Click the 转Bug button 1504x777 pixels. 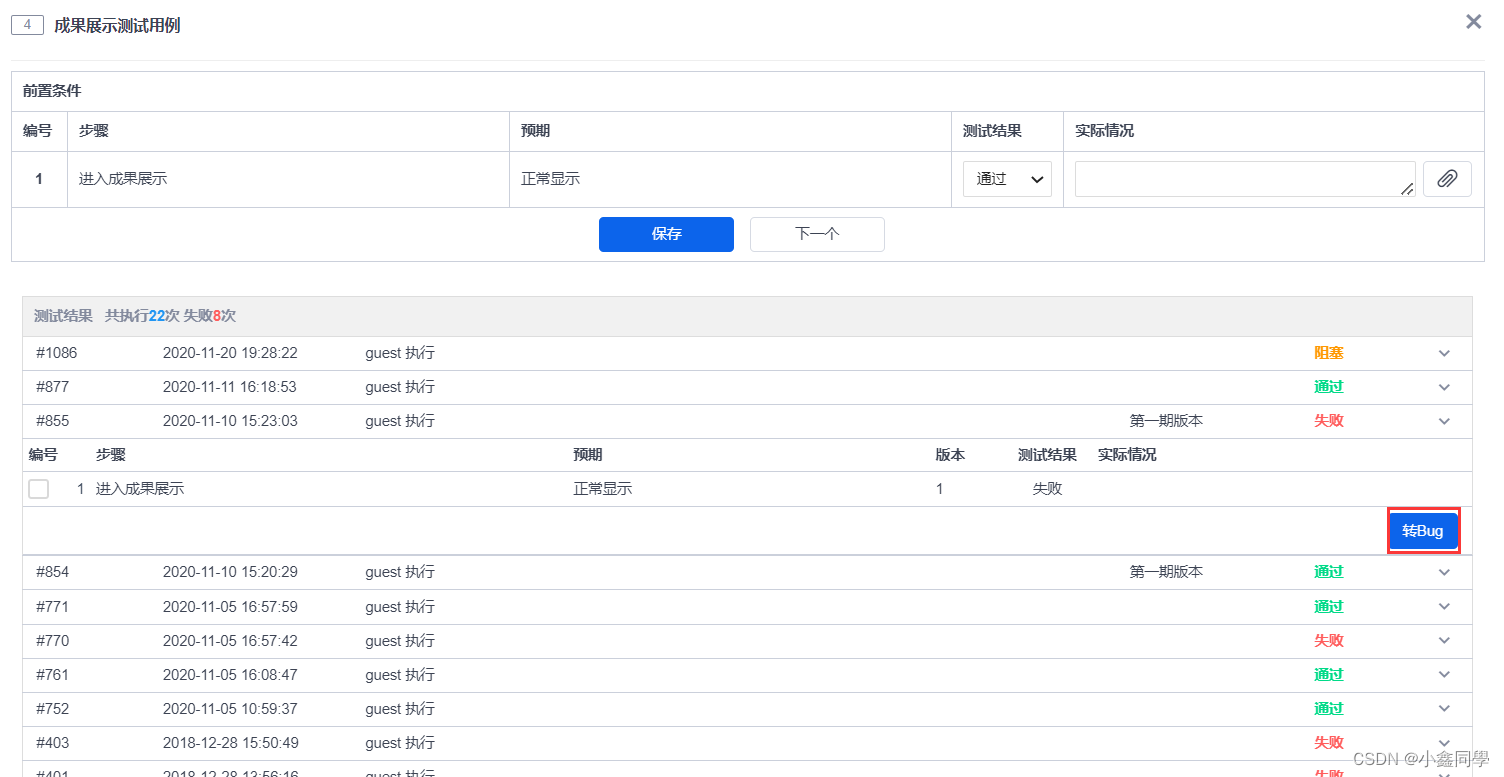tap(1423, 531)
